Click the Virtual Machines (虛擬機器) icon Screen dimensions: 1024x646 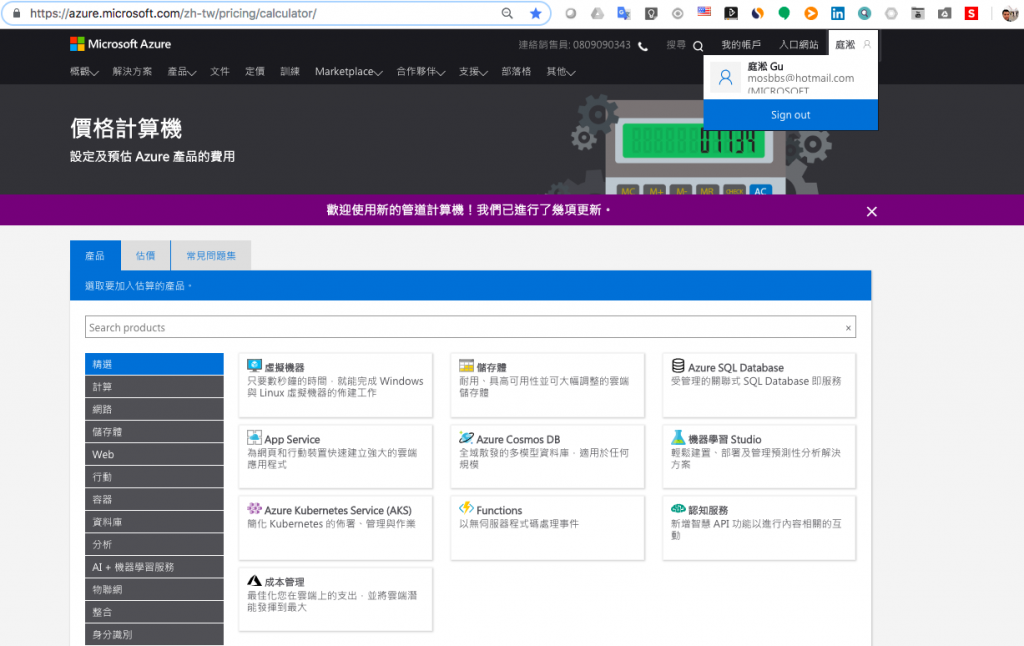[x=254, y=366]
